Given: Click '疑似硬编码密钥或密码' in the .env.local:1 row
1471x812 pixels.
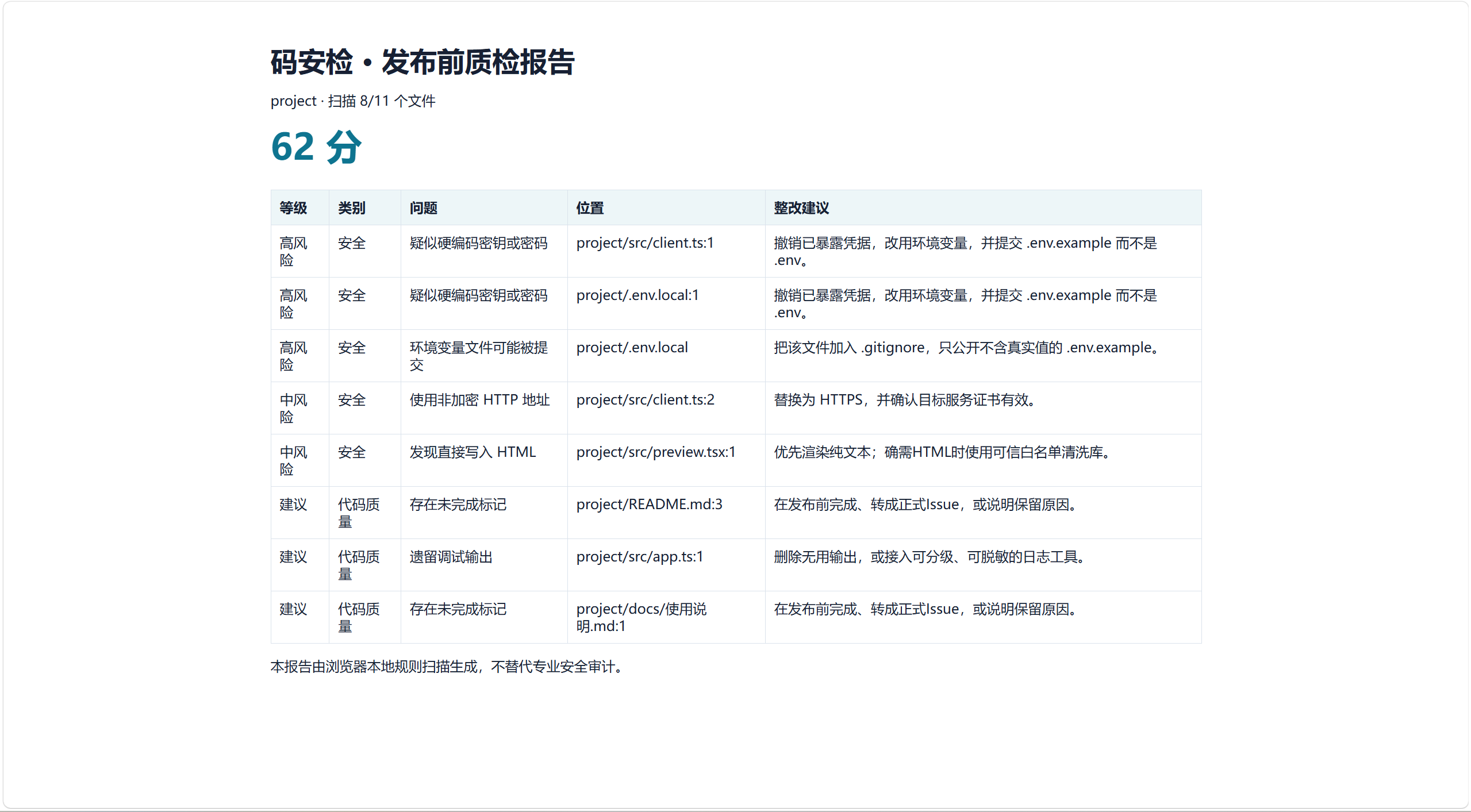Looking at the screenshot, I should point(478,295).
